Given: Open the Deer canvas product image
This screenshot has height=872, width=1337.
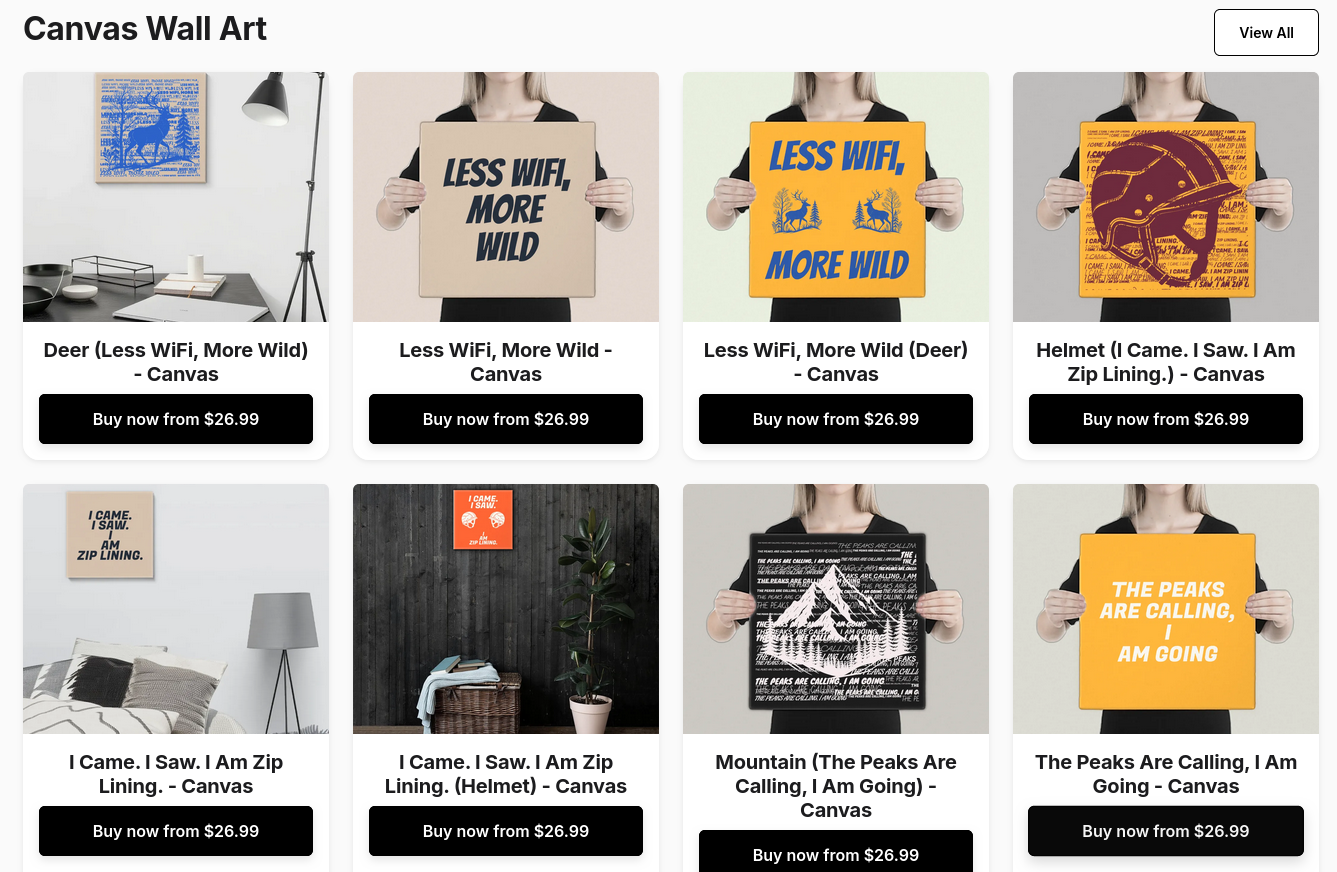Looking at the screenshot, I should pos(176,197).
